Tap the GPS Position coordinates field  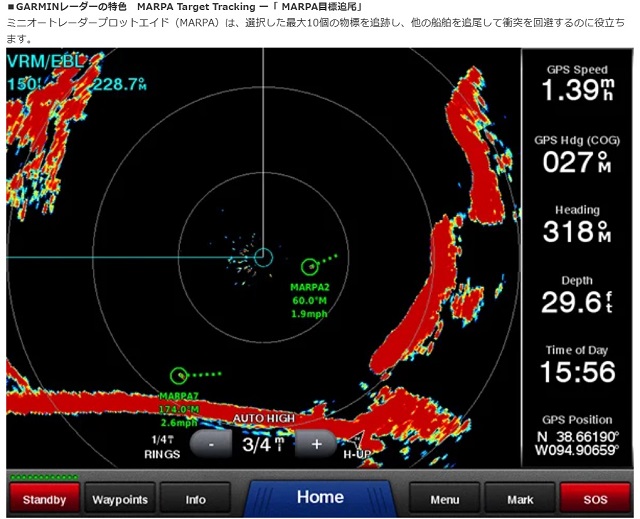click(577, 436)
